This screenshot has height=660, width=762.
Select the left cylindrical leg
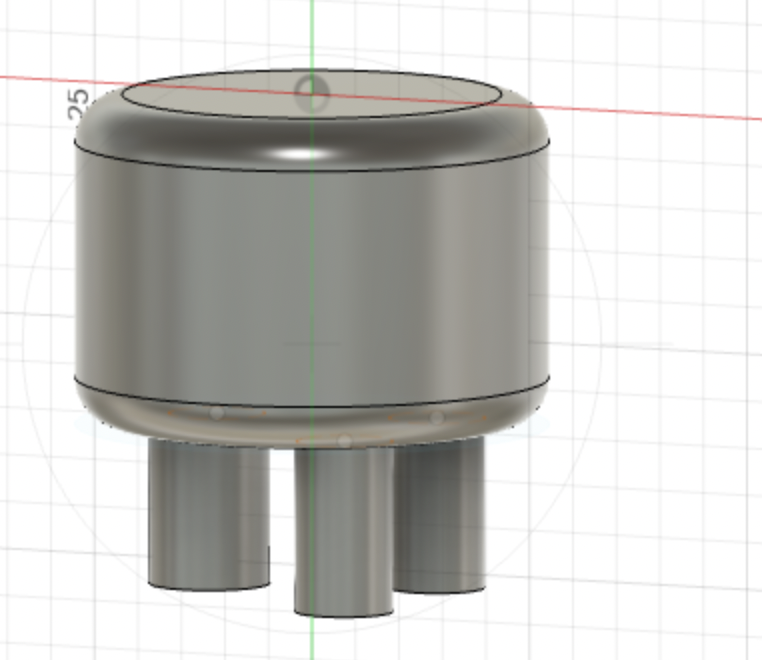(209, 515)
